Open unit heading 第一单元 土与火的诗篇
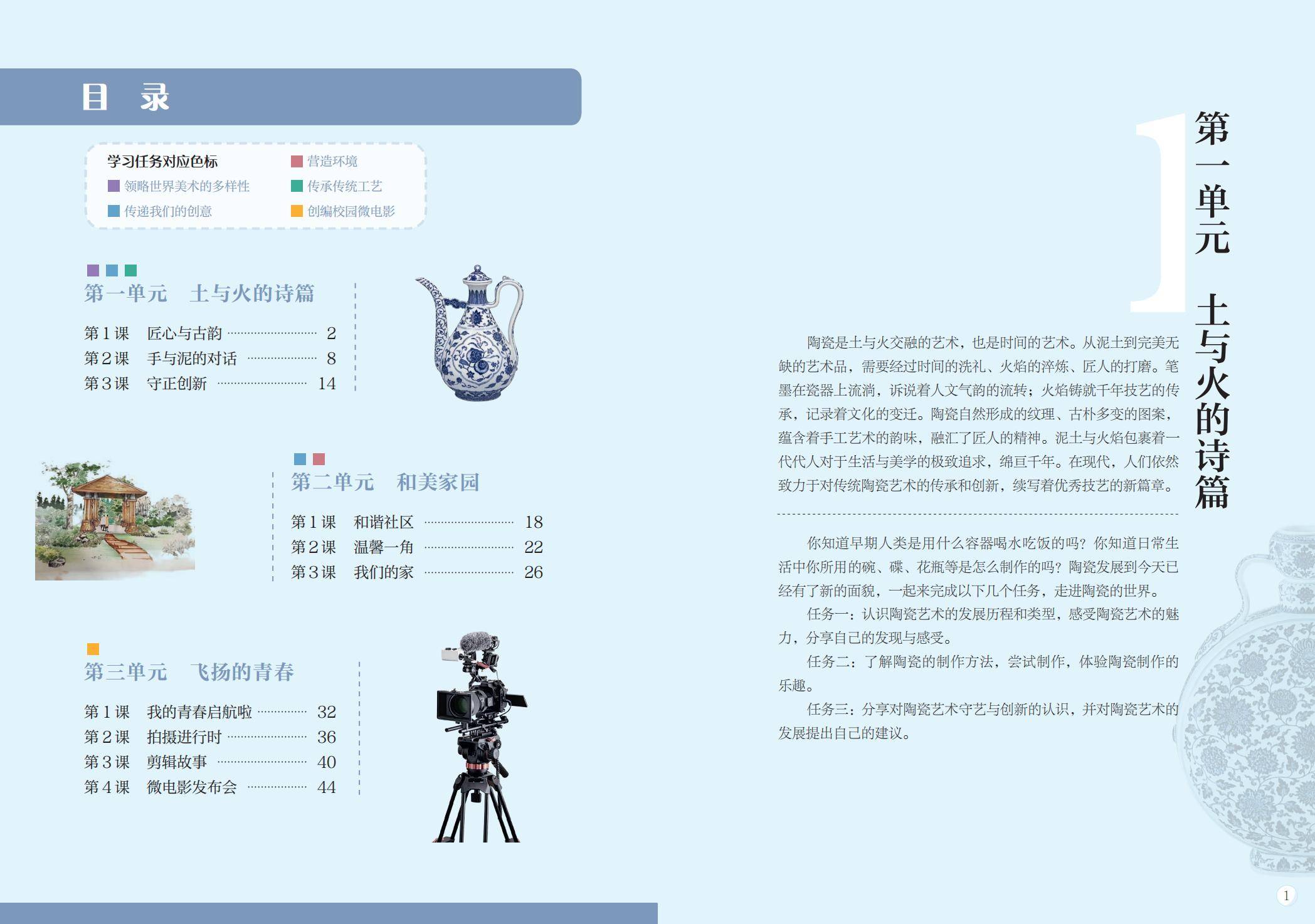The image size is (1315, 924). pos(199,293)
